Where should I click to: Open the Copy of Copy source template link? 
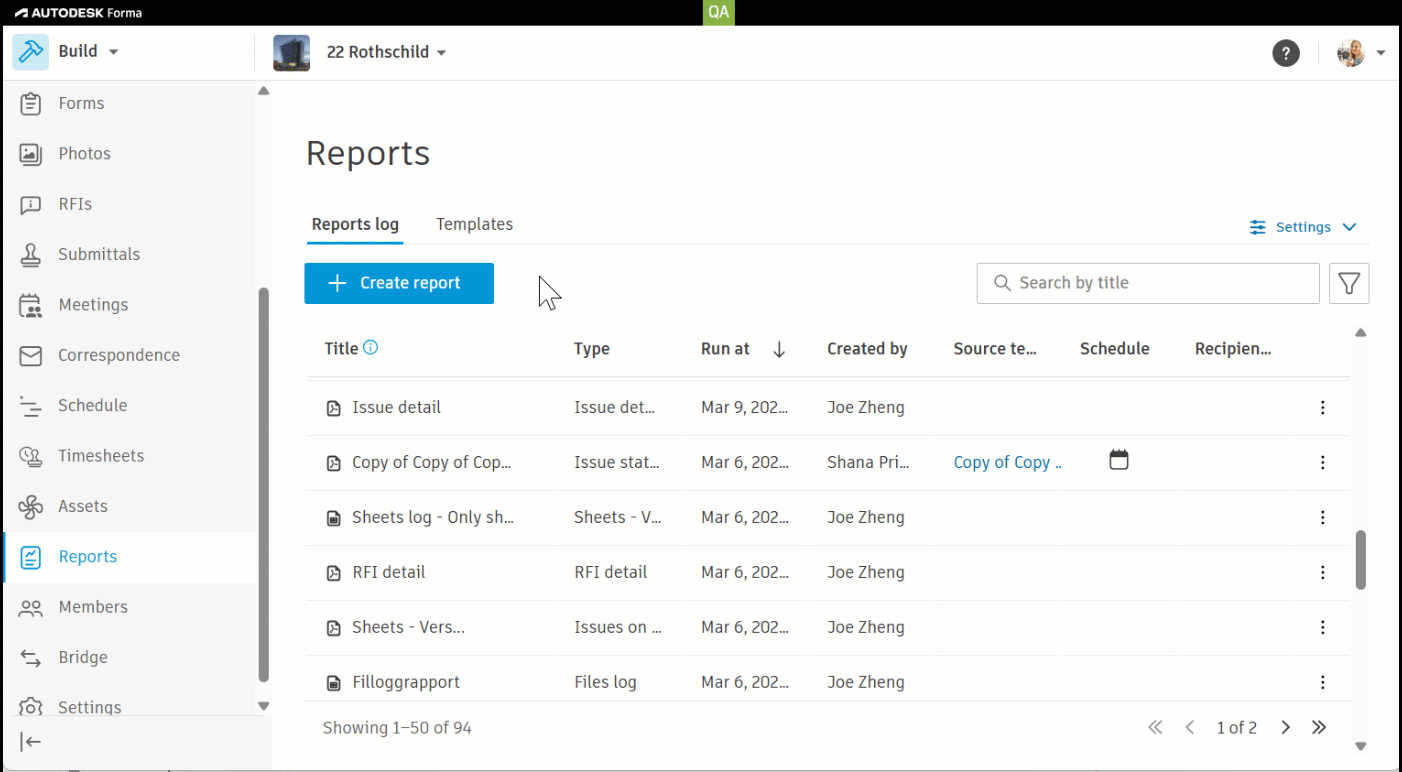[x=1006, y=463]
